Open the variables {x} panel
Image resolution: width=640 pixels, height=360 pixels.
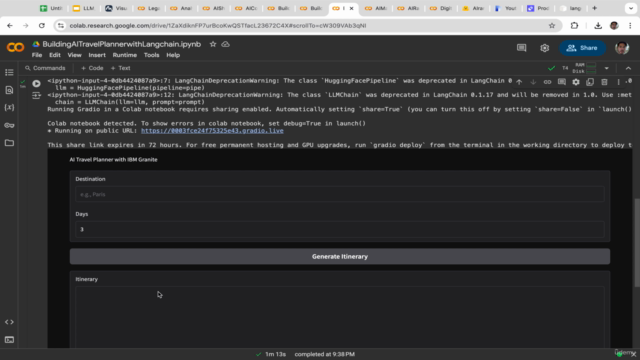tap(9, 107)
